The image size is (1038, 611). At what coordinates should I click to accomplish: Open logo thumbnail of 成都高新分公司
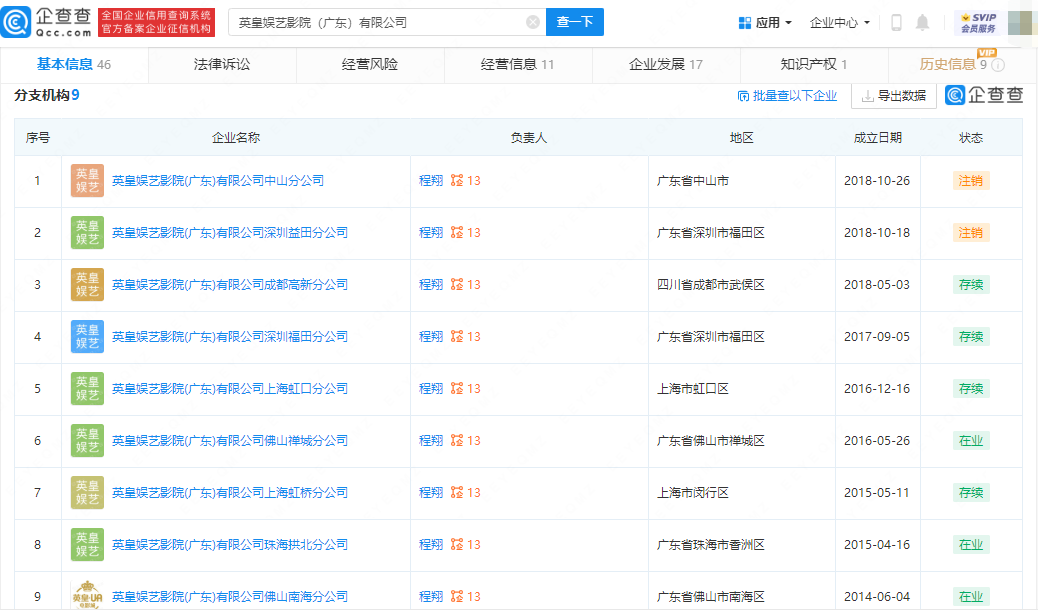coord(87,285)
